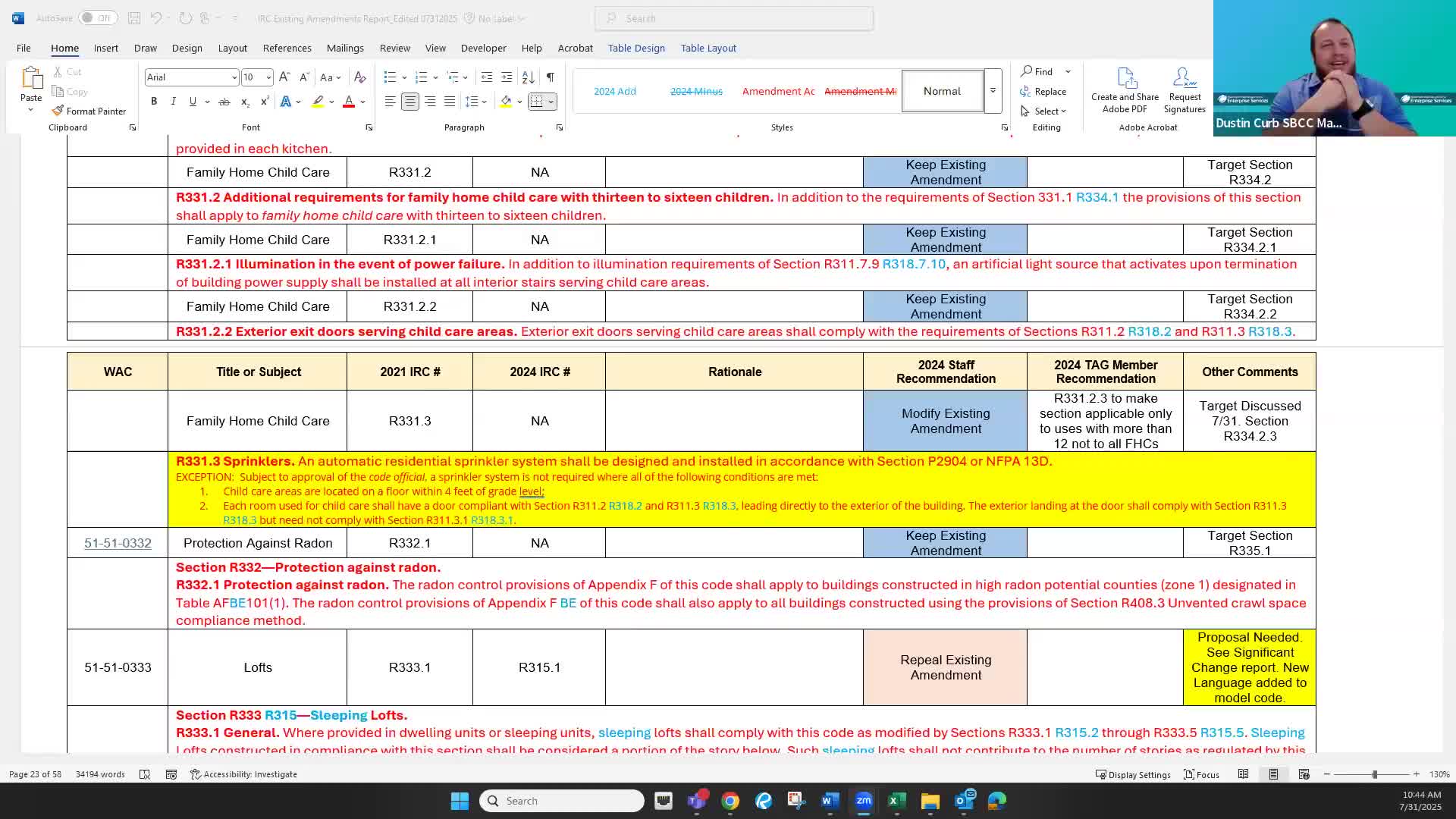
Task: Toggle Focus mode in status bar
Action: [x=1202, y=774]
